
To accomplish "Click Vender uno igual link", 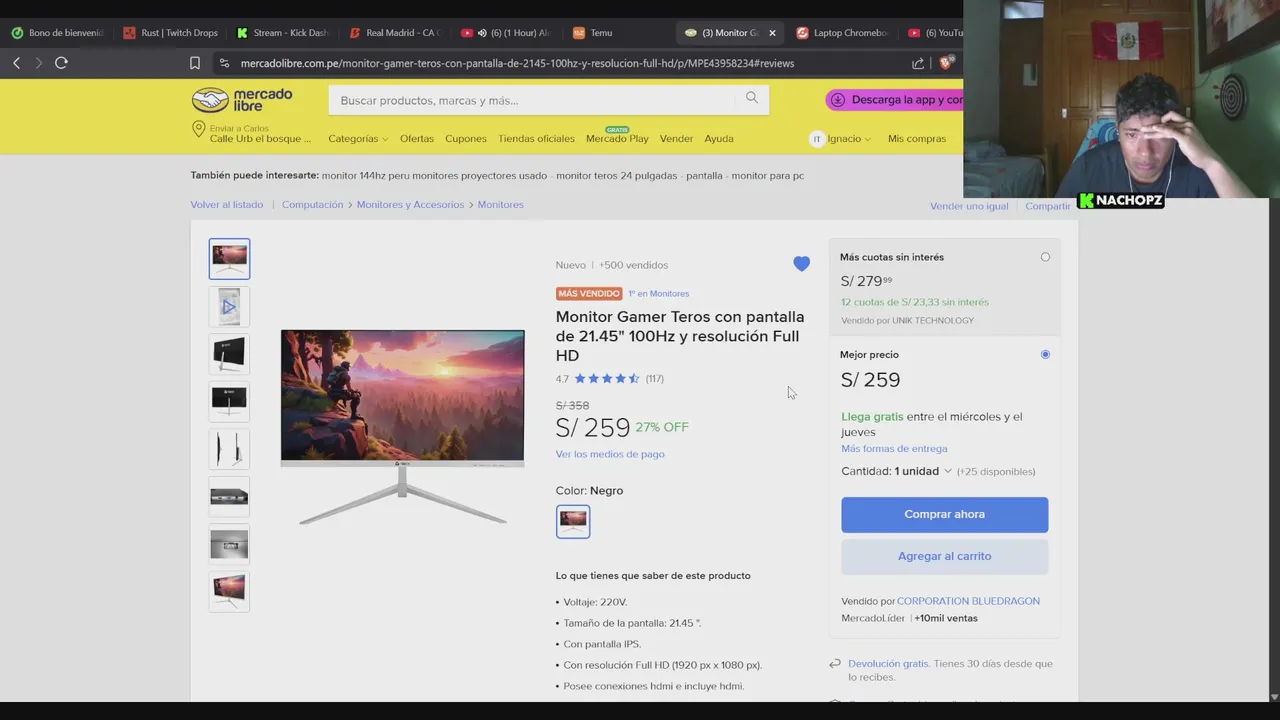I will point(969,206).
